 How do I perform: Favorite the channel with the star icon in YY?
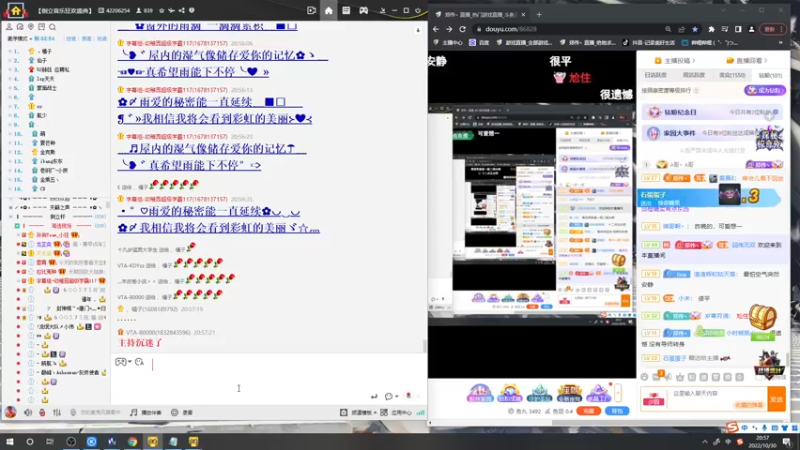coord(162,10)
